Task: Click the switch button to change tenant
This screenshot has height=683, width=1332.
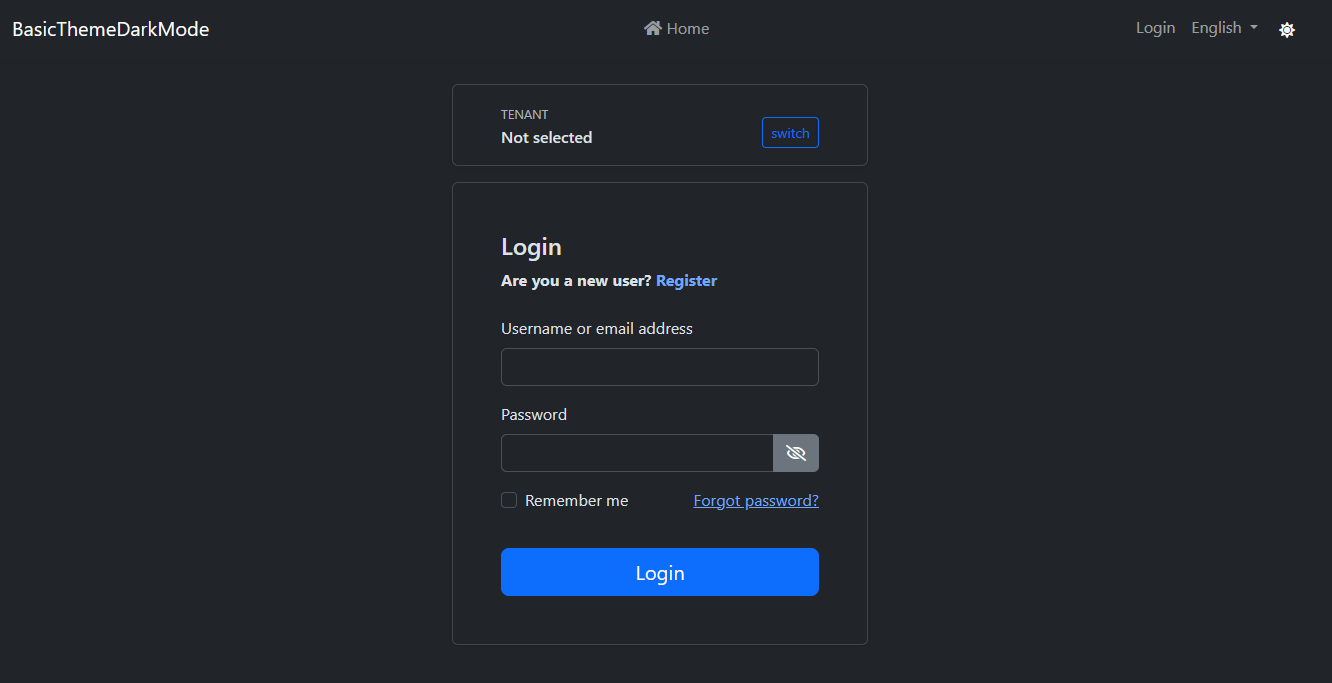Action: (x=790, y=132)
